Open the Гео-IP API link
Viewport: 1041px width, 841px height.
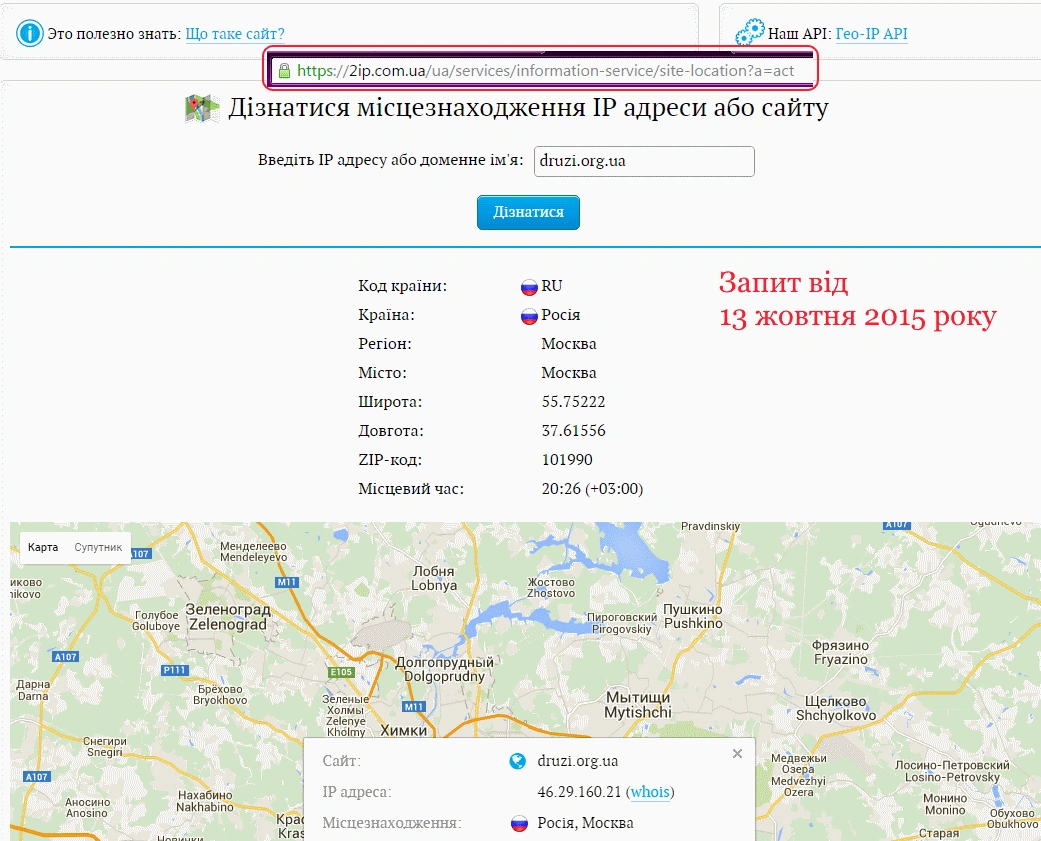pyautogui.click(x=871, y=34)
